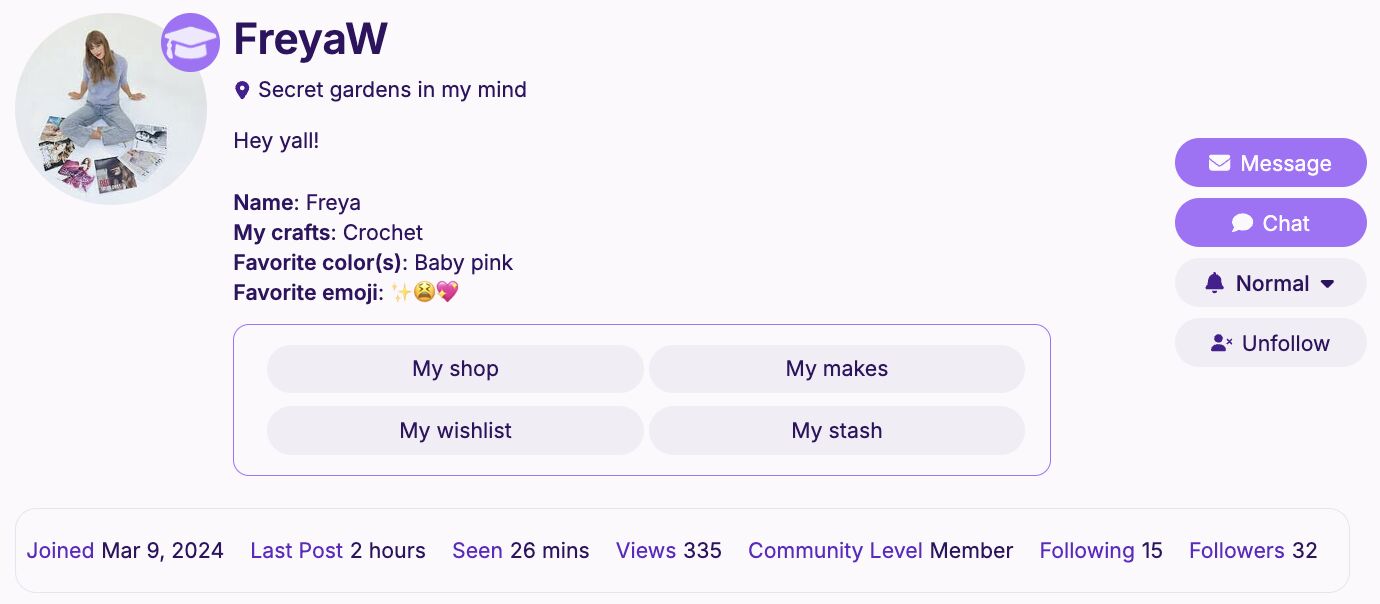Viewport: 1380px width, 604px height.
Task: Open the My wishlist link
Action: tap(455, 431)
